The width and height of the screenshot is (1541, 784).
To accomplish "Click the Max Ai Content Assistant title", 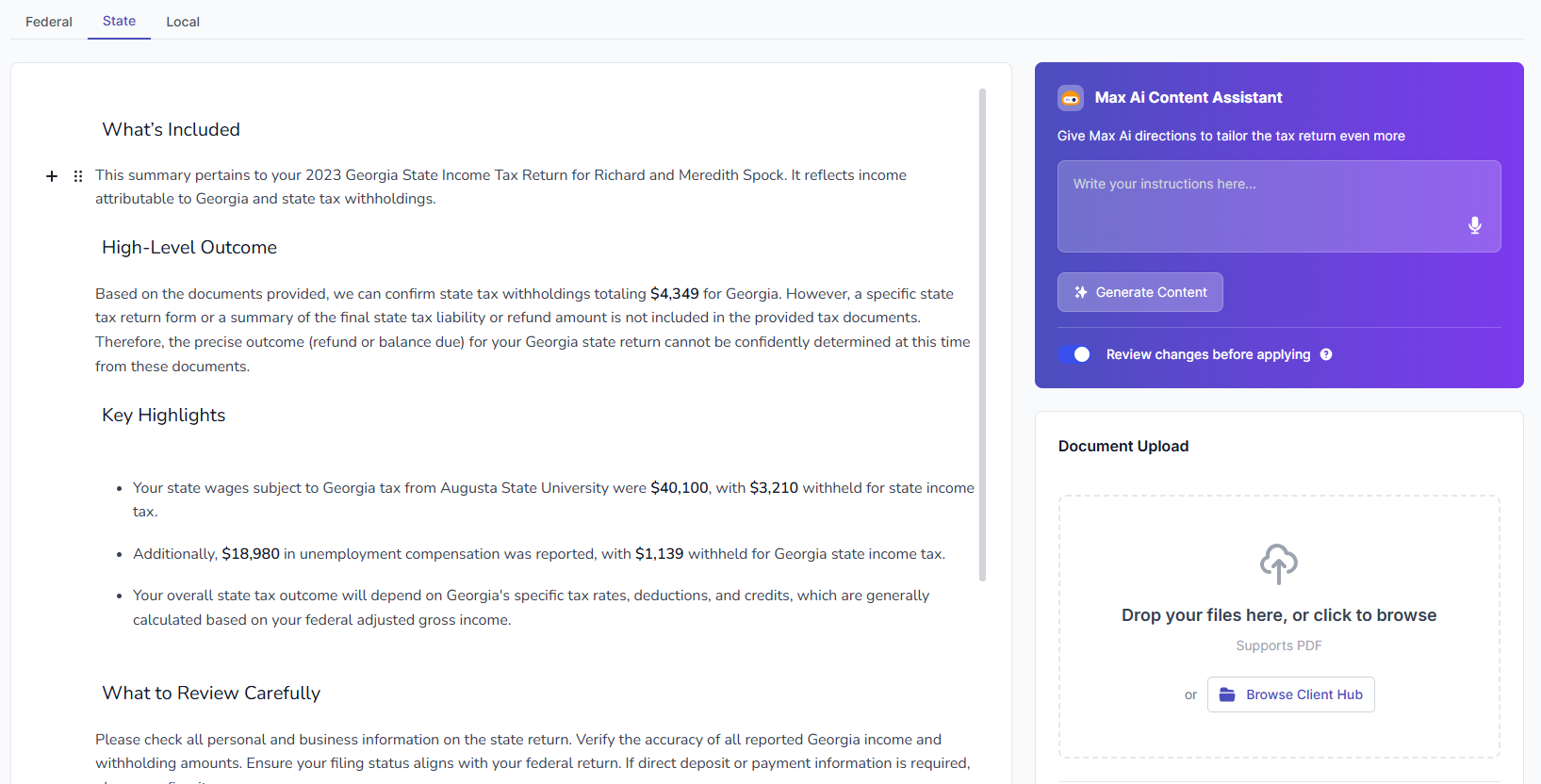I will pyautogui.click(x=1189, y=98).
